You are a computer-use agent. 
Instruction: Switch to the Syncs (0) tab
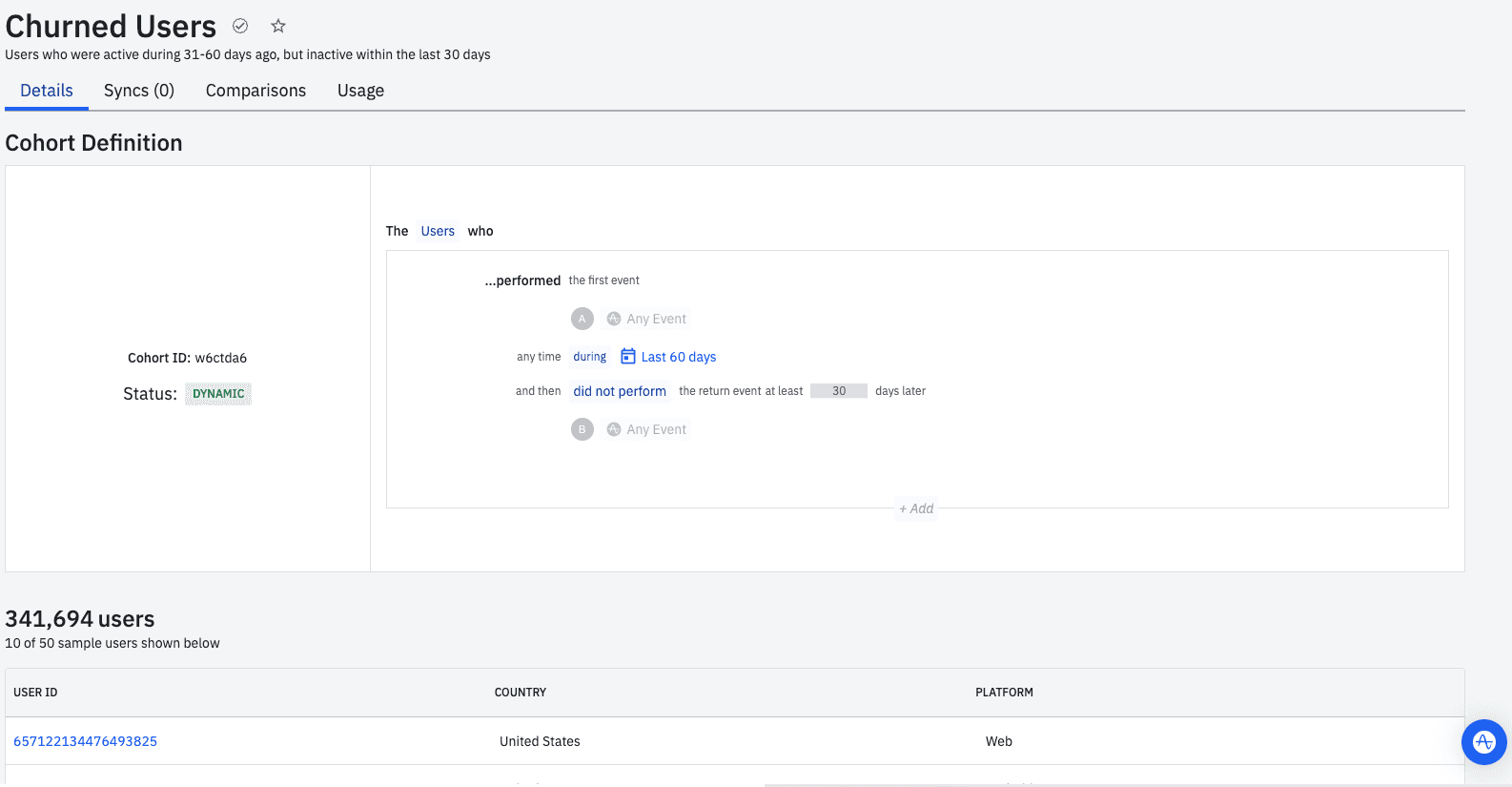point(139,91)
